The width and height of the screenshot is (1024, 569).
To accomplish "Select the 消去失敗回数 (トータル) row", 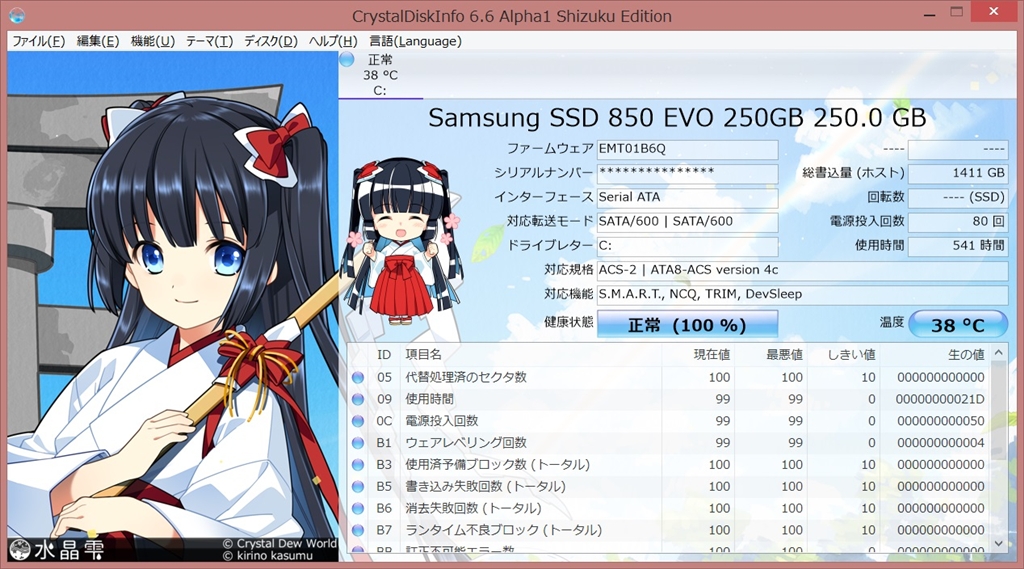I will [x=669, y=508].
